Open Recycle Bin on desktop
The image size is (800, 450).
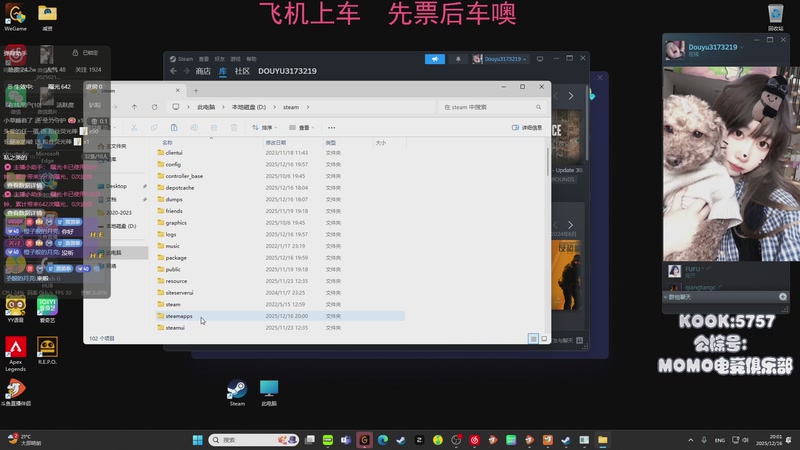[x=776, y=17]
